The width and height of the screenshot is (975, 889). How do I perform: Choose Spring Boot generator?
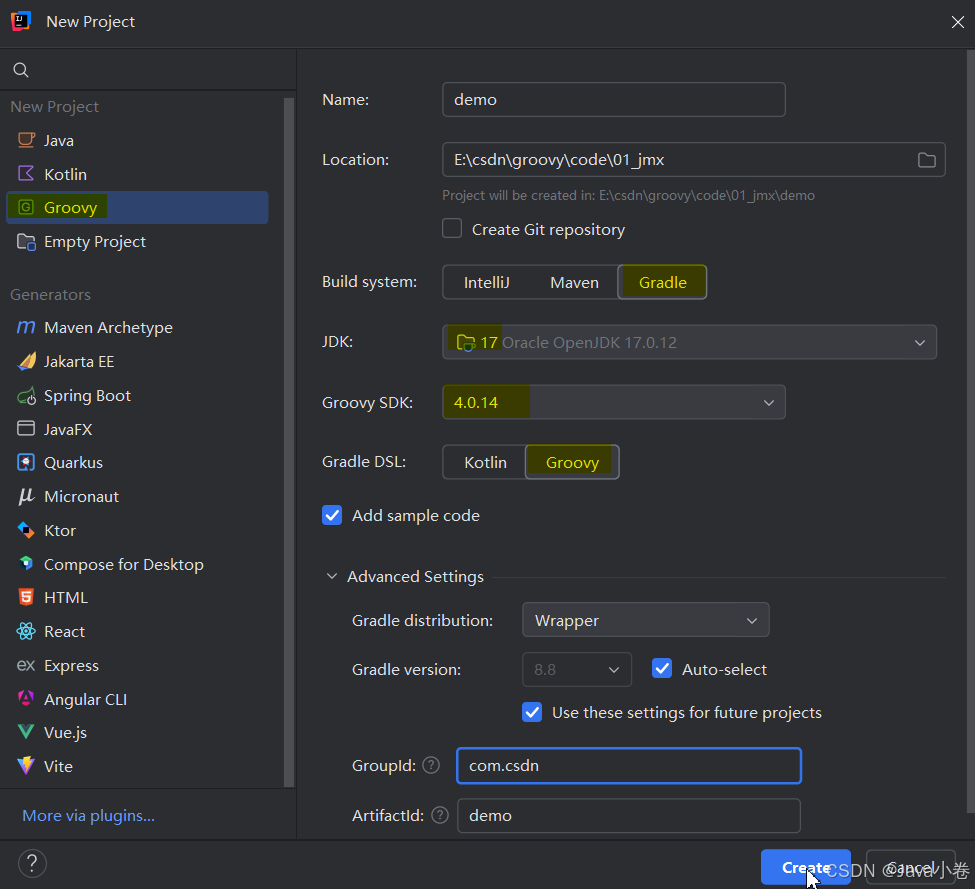(137, 395)
